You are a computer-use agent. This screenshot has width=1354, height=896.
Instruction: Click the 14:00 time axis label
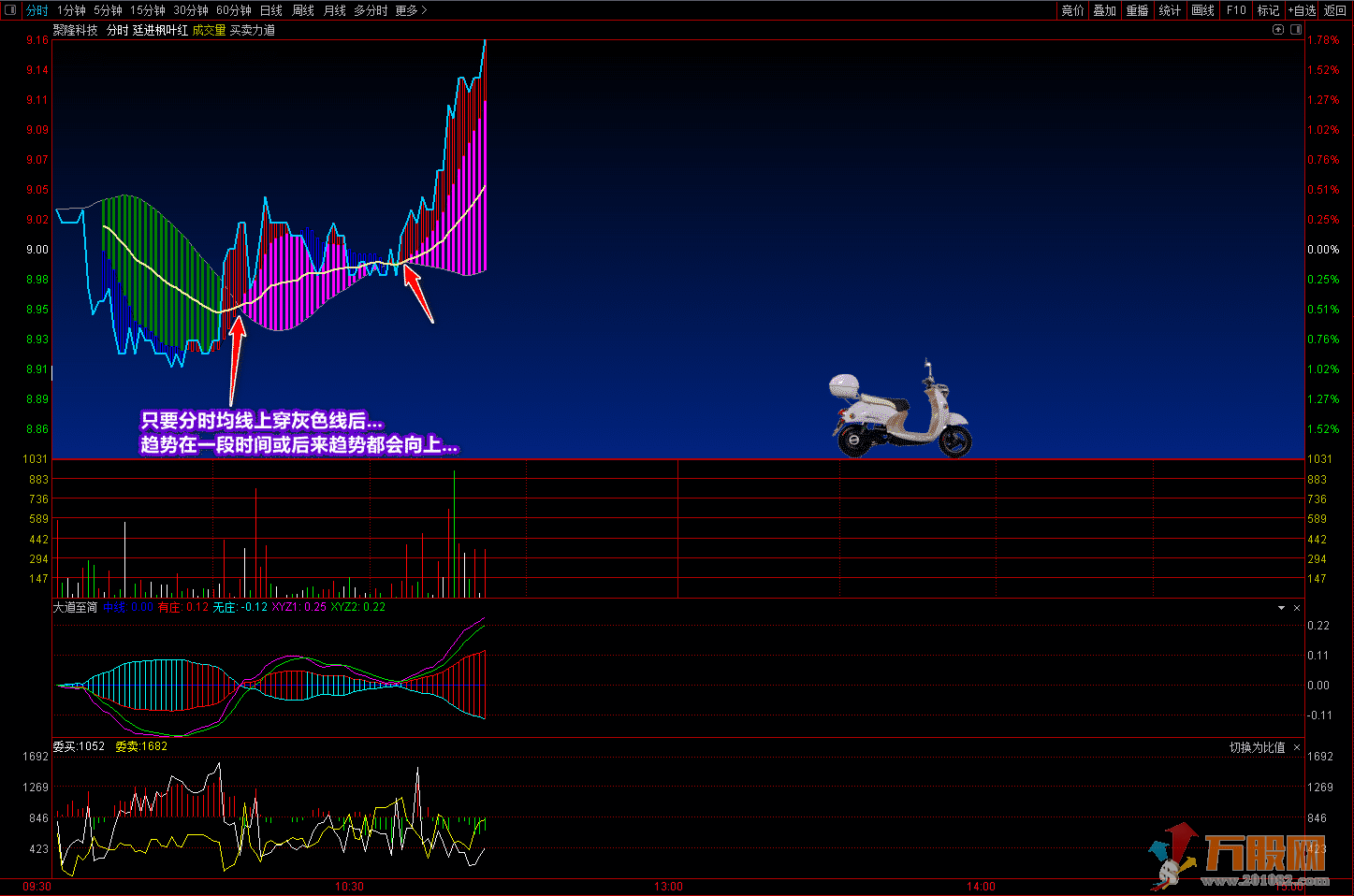pyautogui.click(x=982, y=886)
